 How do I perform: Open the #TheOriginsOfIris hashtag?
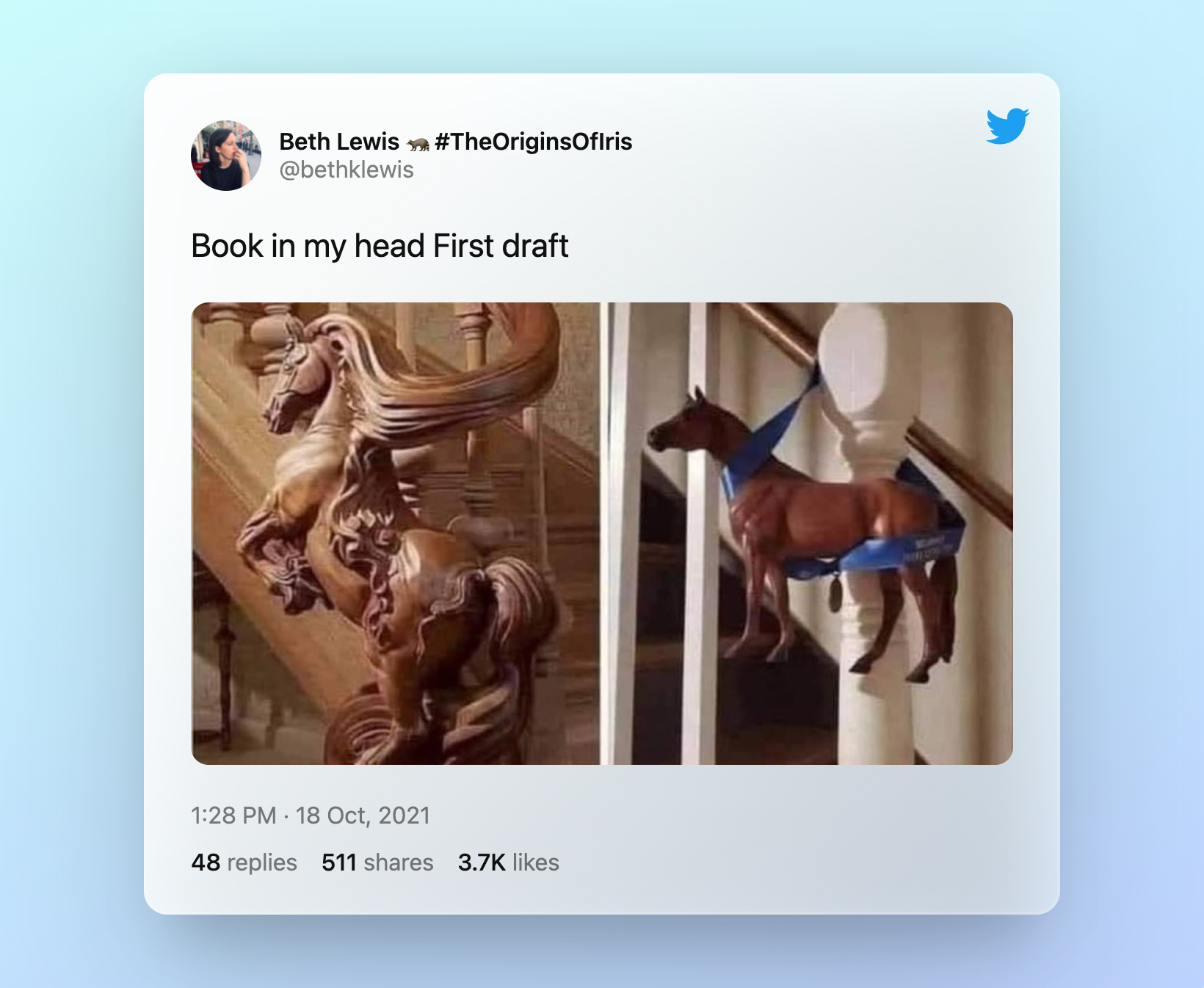coord(534,141)
